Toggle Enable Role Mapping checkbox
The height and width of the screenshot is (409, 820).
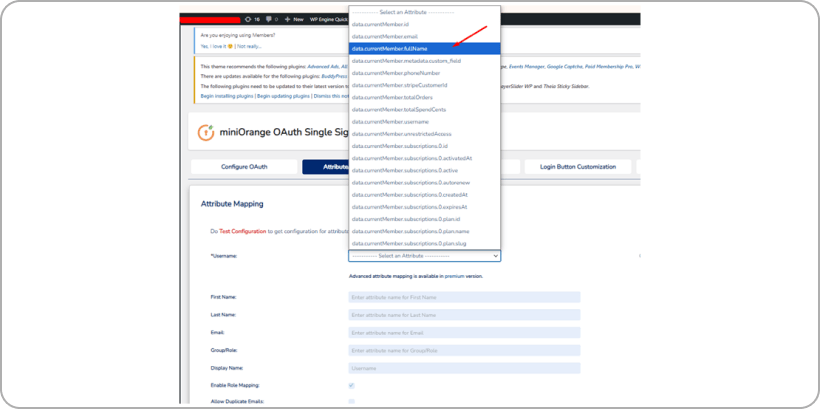(351, 385)
